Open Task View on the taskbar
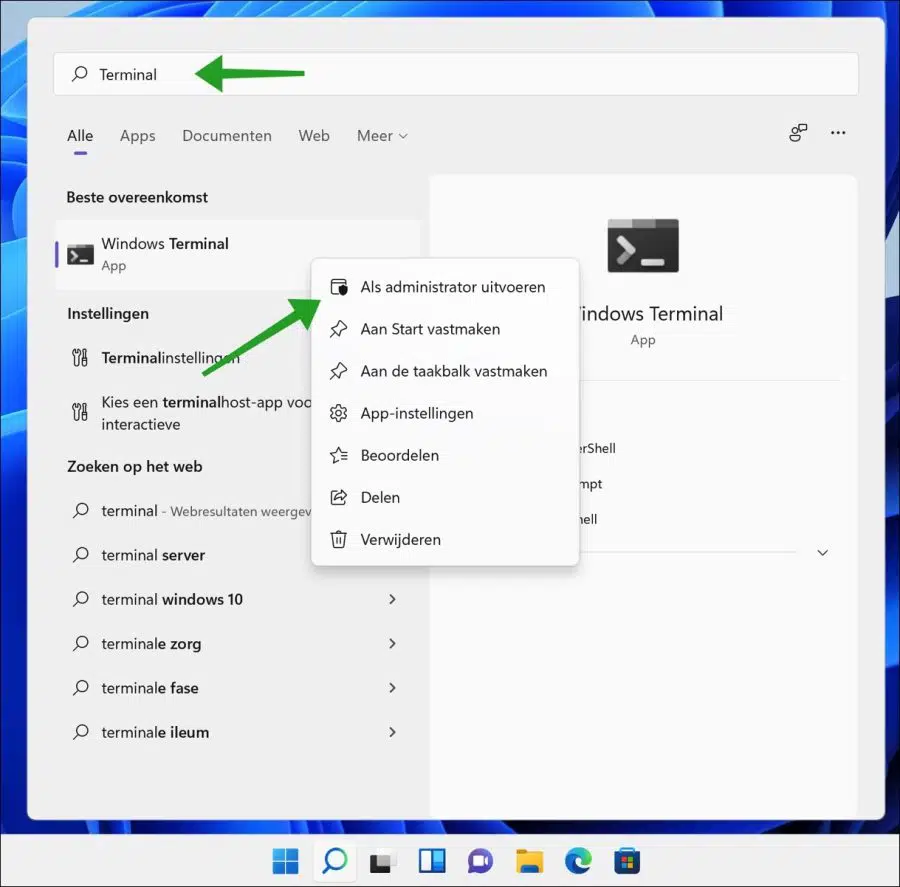 tap(383, 861)
